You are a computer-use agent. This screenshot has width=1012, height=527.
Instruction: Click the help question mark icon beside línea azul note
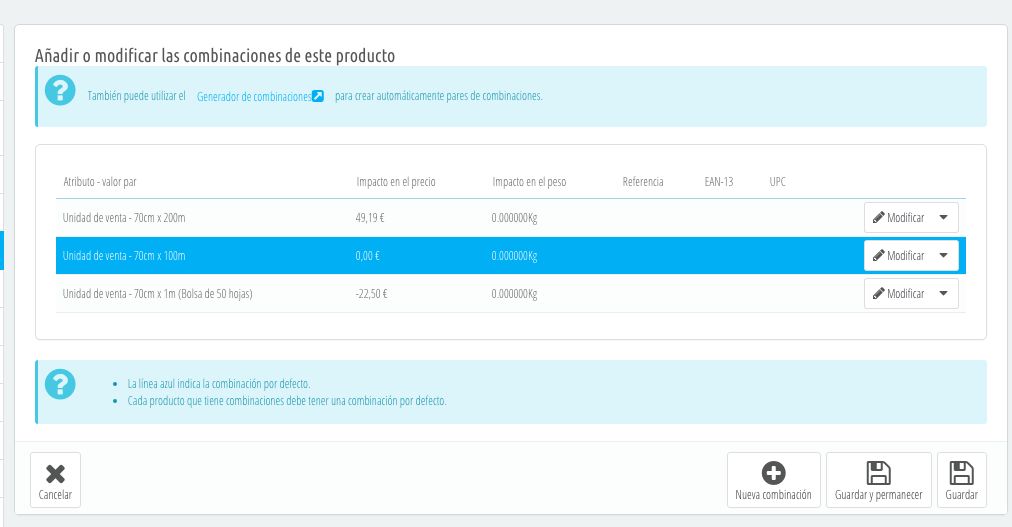[x=60, y=384]
